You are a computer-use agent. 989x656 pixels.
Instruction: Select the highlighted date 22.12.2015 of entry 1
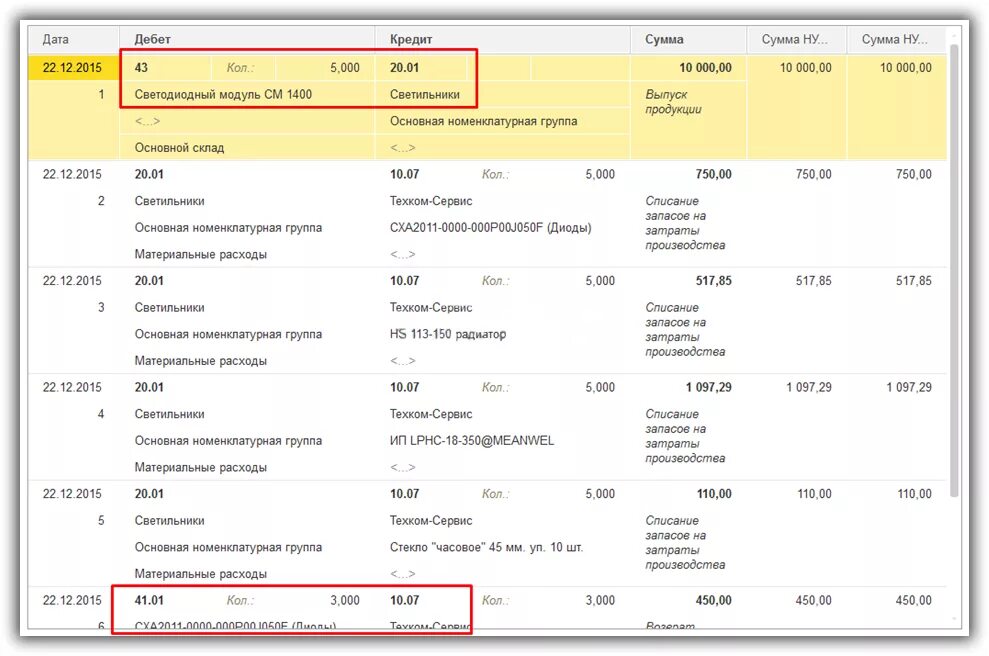coord(72,67)
